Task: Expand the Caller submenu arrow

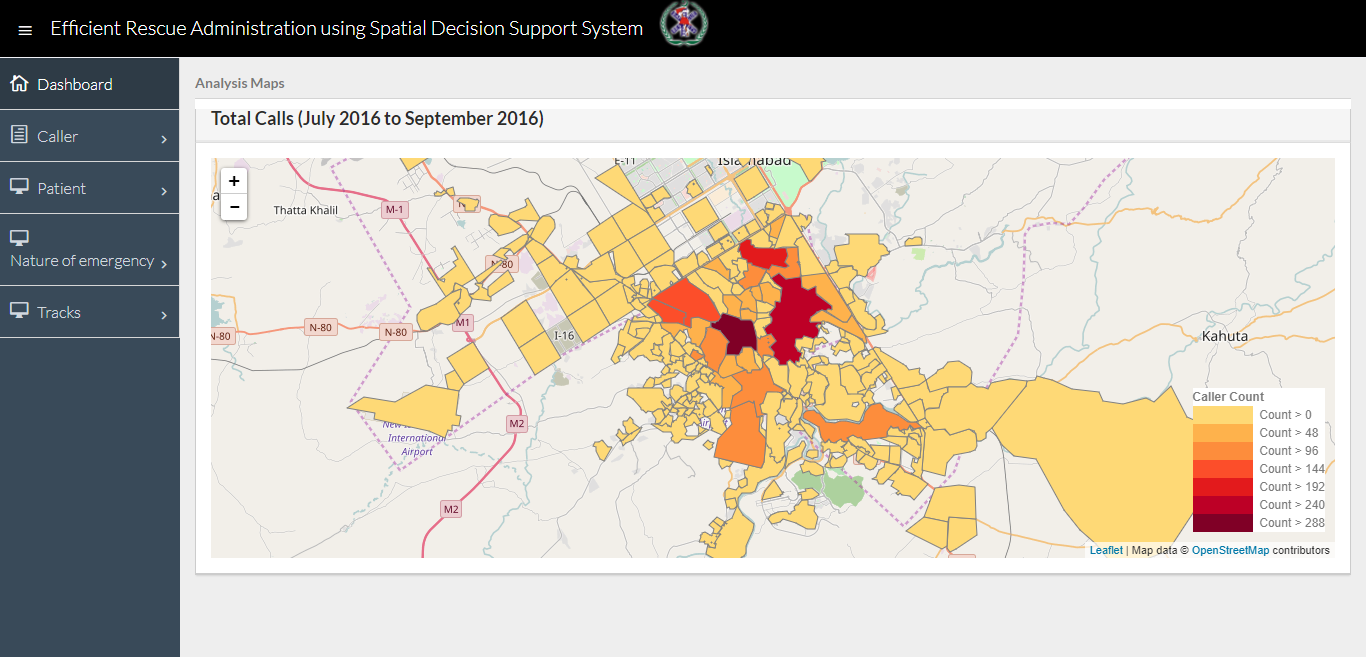Action: tap(164, 139)
